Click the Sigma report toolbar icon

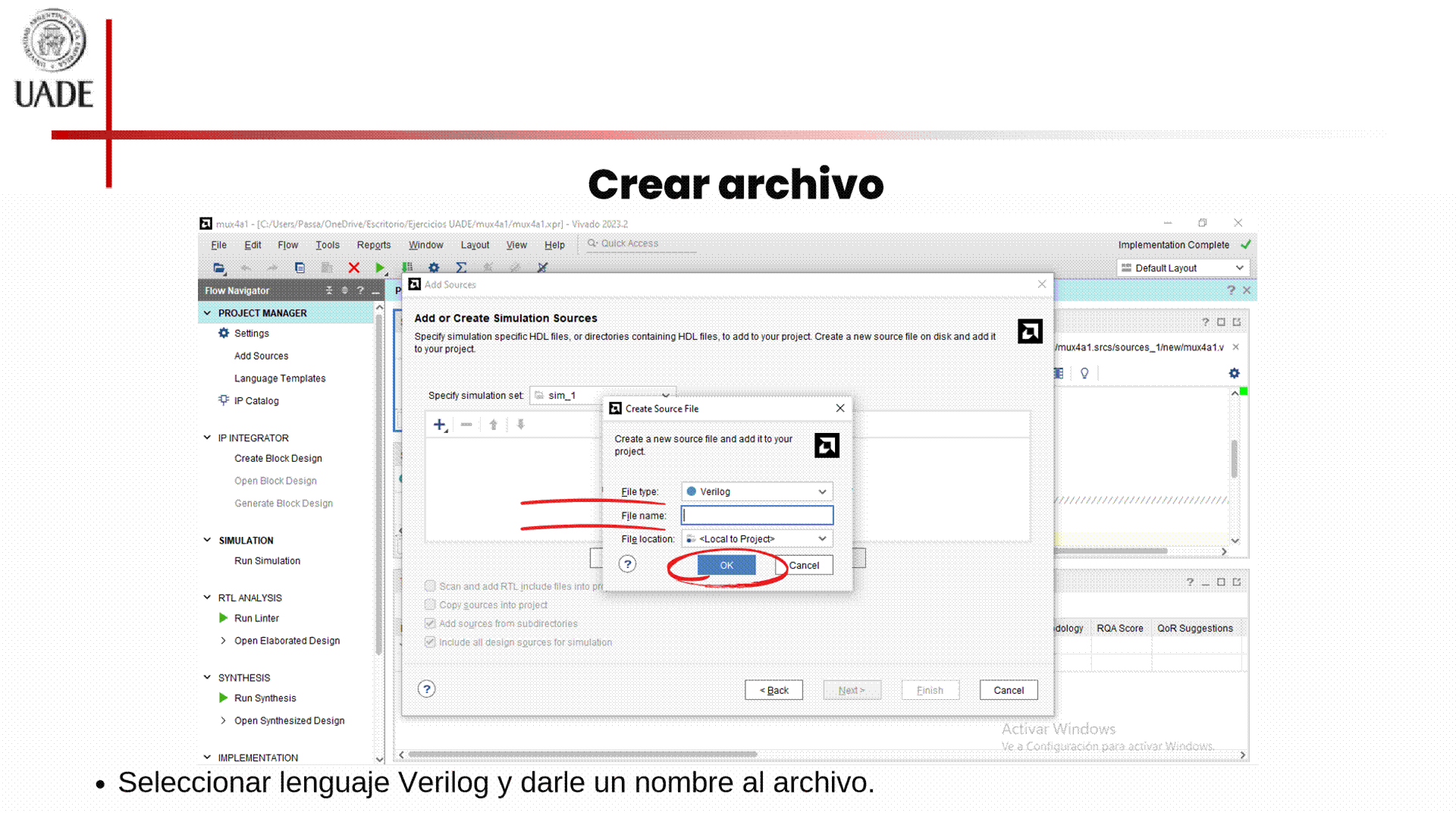point(460,268)
